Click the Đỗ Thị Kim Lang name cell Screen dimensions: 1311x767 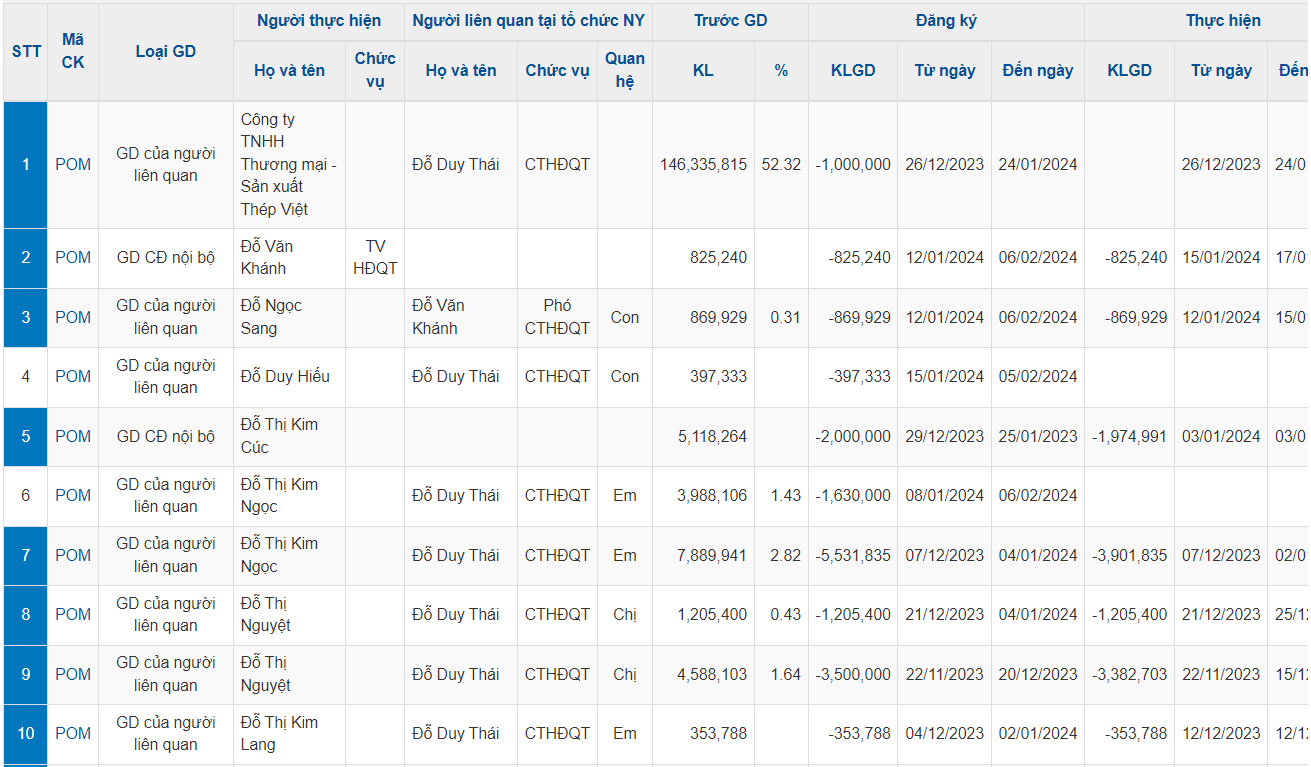[279, 733]
